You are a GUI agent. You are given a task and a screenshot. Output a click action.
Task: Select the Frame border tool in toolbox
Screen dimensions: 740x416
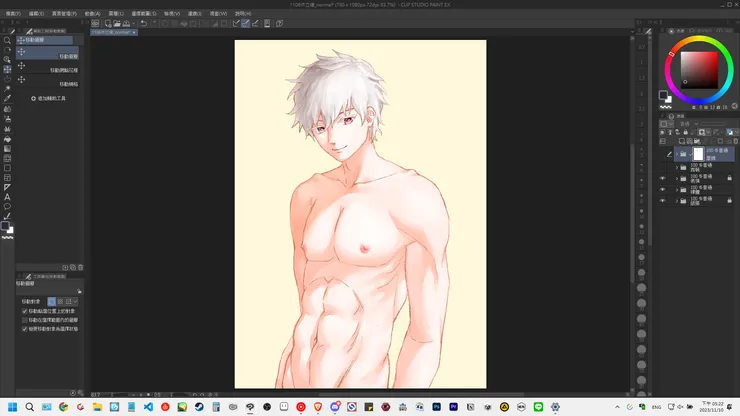[7, 178]
